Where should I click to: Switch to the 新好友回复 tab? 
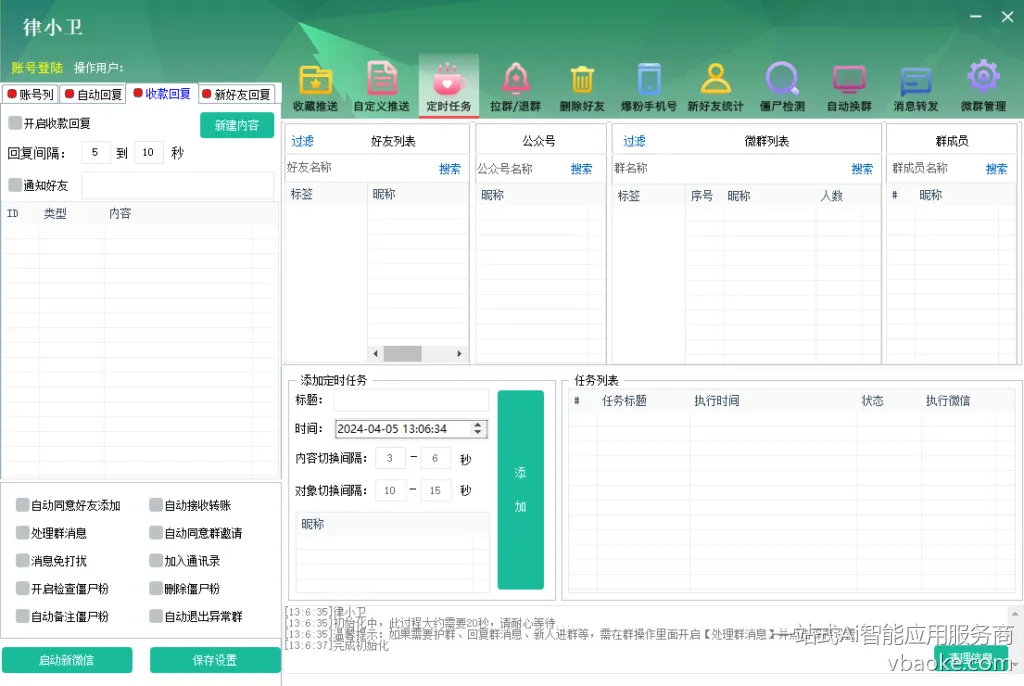[236, 95]
